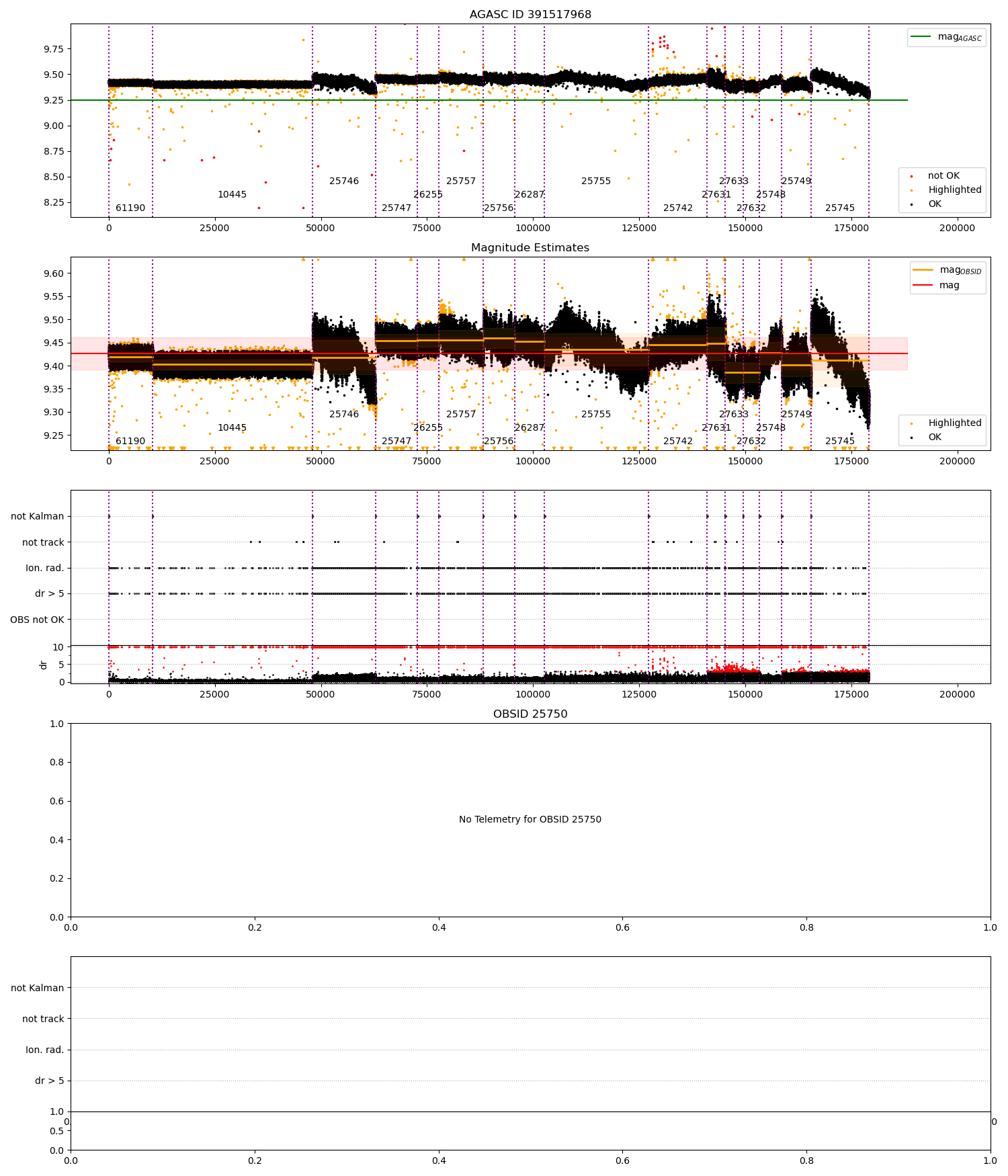Select the 'No Telemetry for OBSID 25750' message
This screenshot has height=1176, width=1008.
pos(530,819)
